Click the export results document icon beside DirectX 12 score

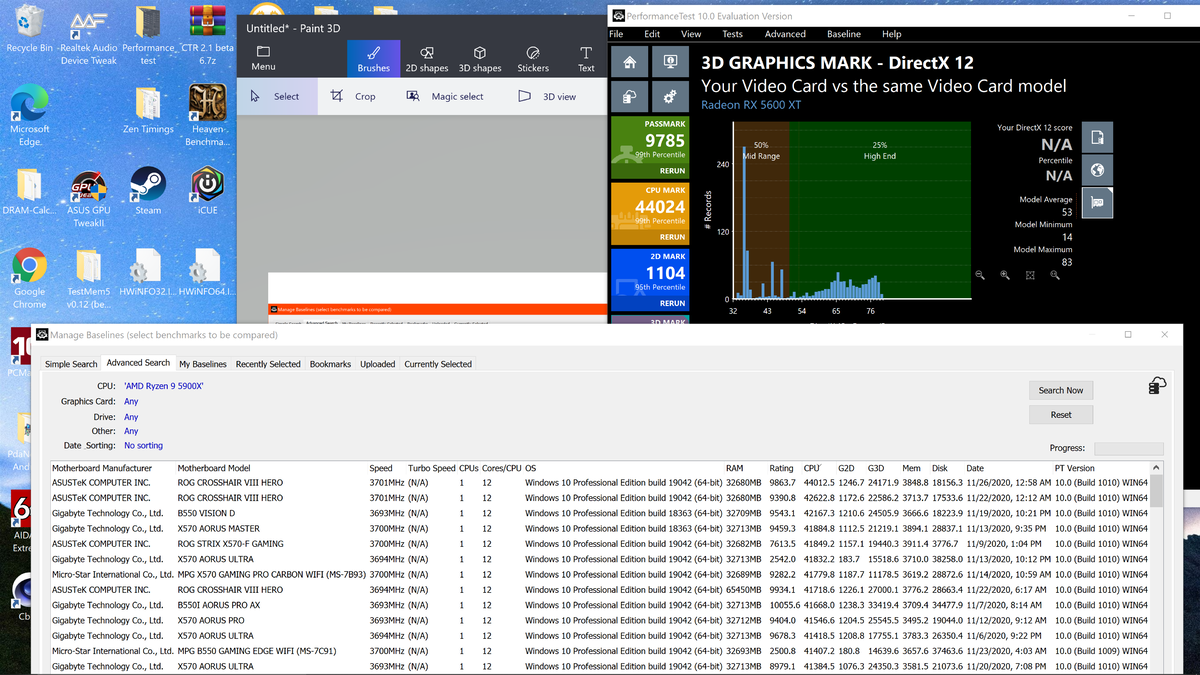coord(1097,137)
